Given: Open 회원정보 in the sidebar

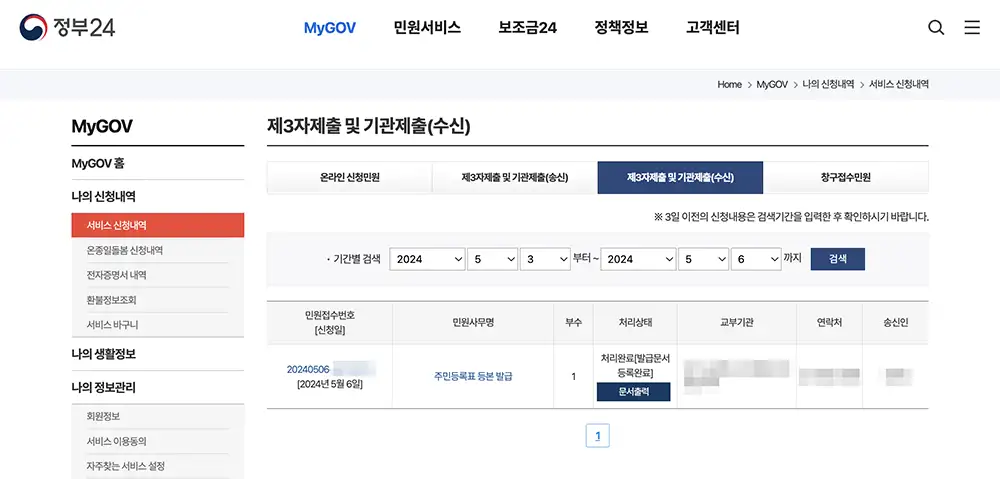Looking at the screenshot, I should pos(103,416).
